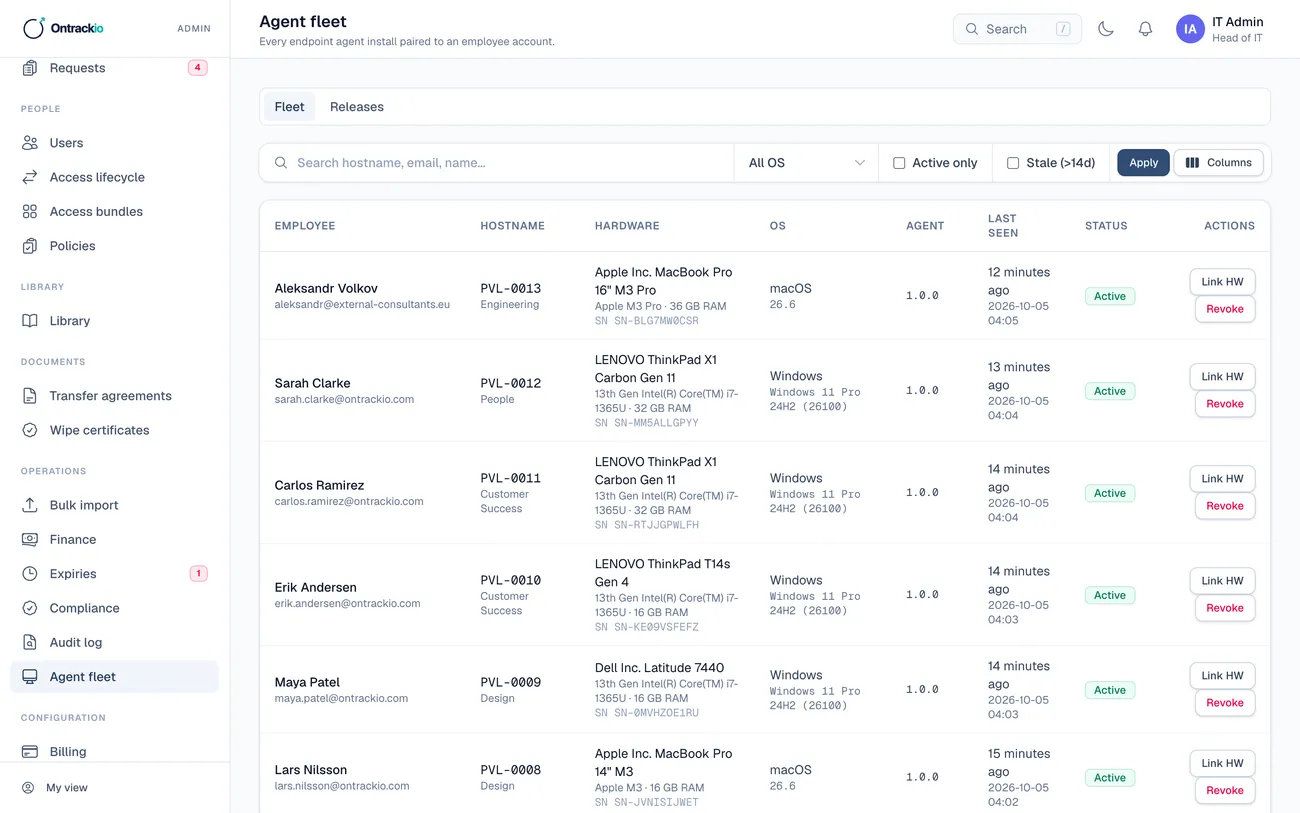Screen dimensions: 1300x813
Task: Check the Stale (>14d) checkbox
Action: point(1013,163)
